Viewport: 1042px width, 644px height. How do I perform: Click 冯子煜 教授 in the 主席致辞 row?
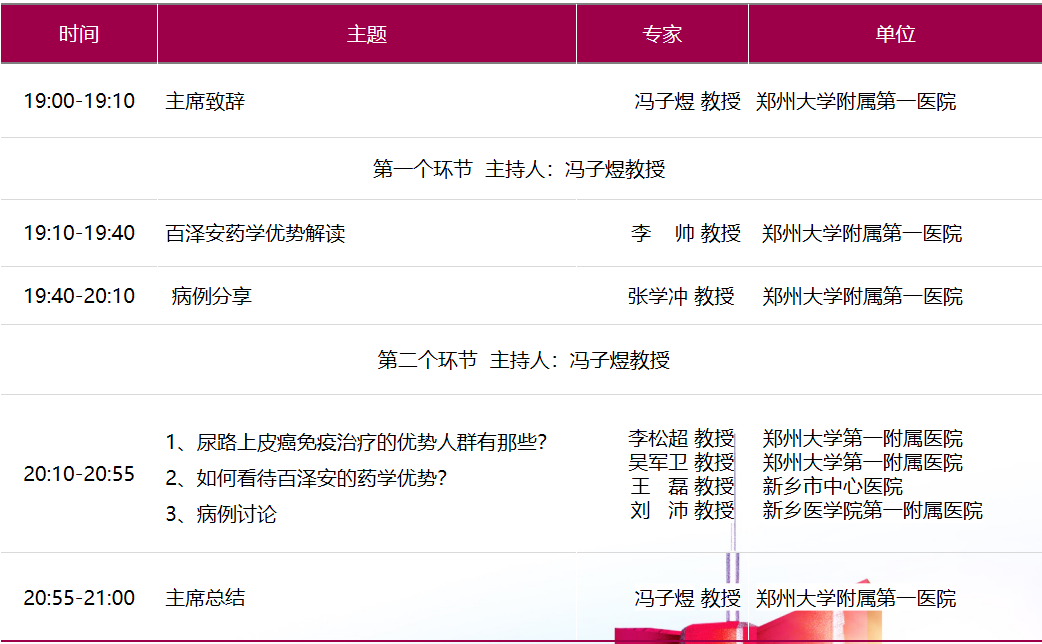click(687, 101)
